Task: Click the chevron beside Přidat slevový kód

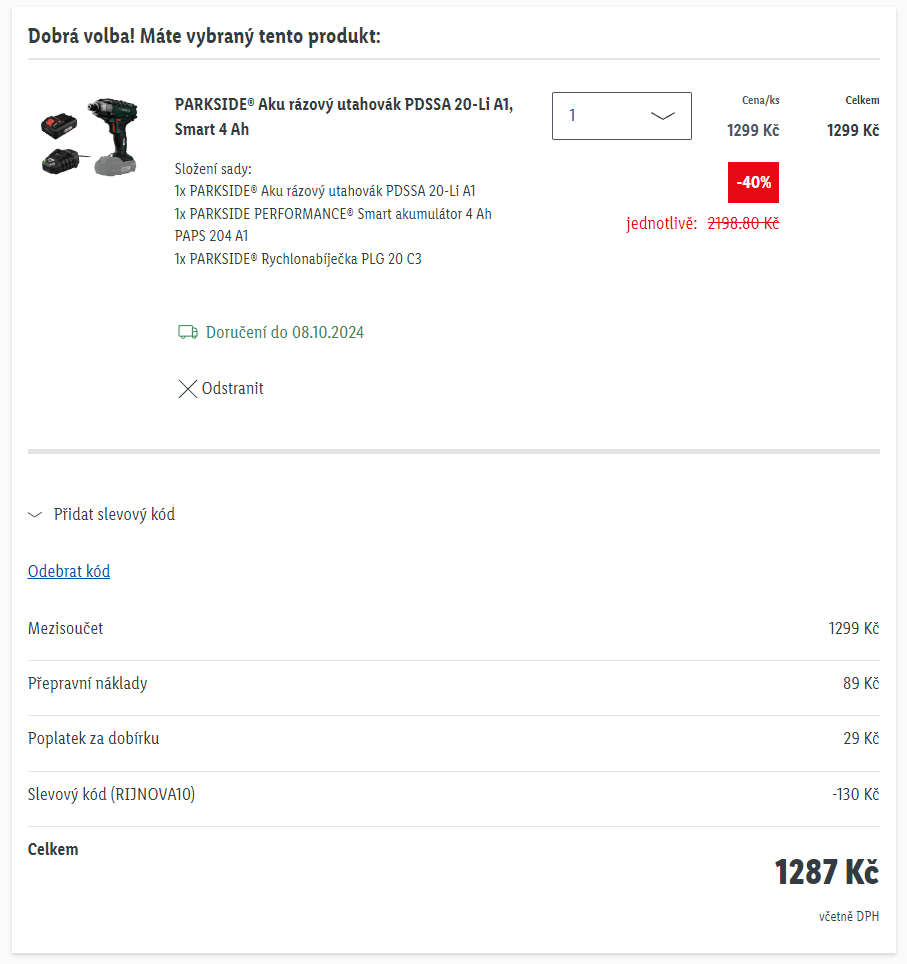Action: tap(35, 515)
